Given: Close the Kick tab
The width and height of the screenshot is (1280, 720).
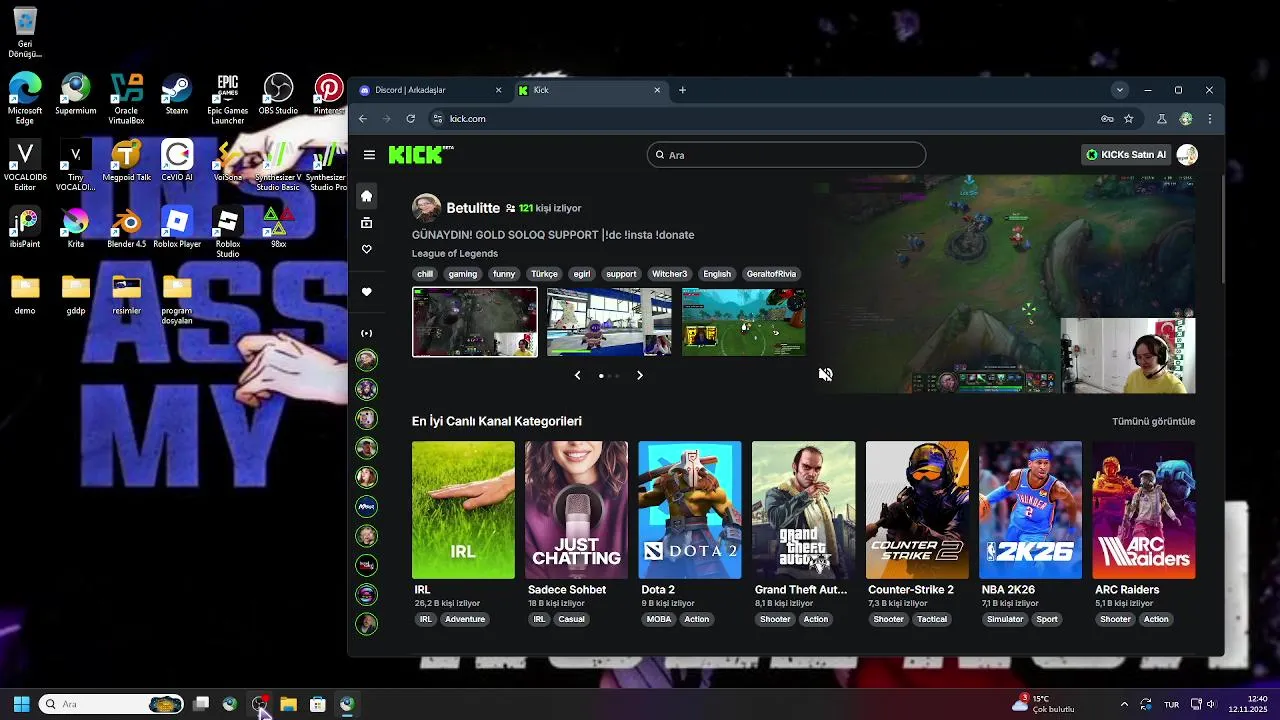Looking at the screenshot, I should [657, 90].
